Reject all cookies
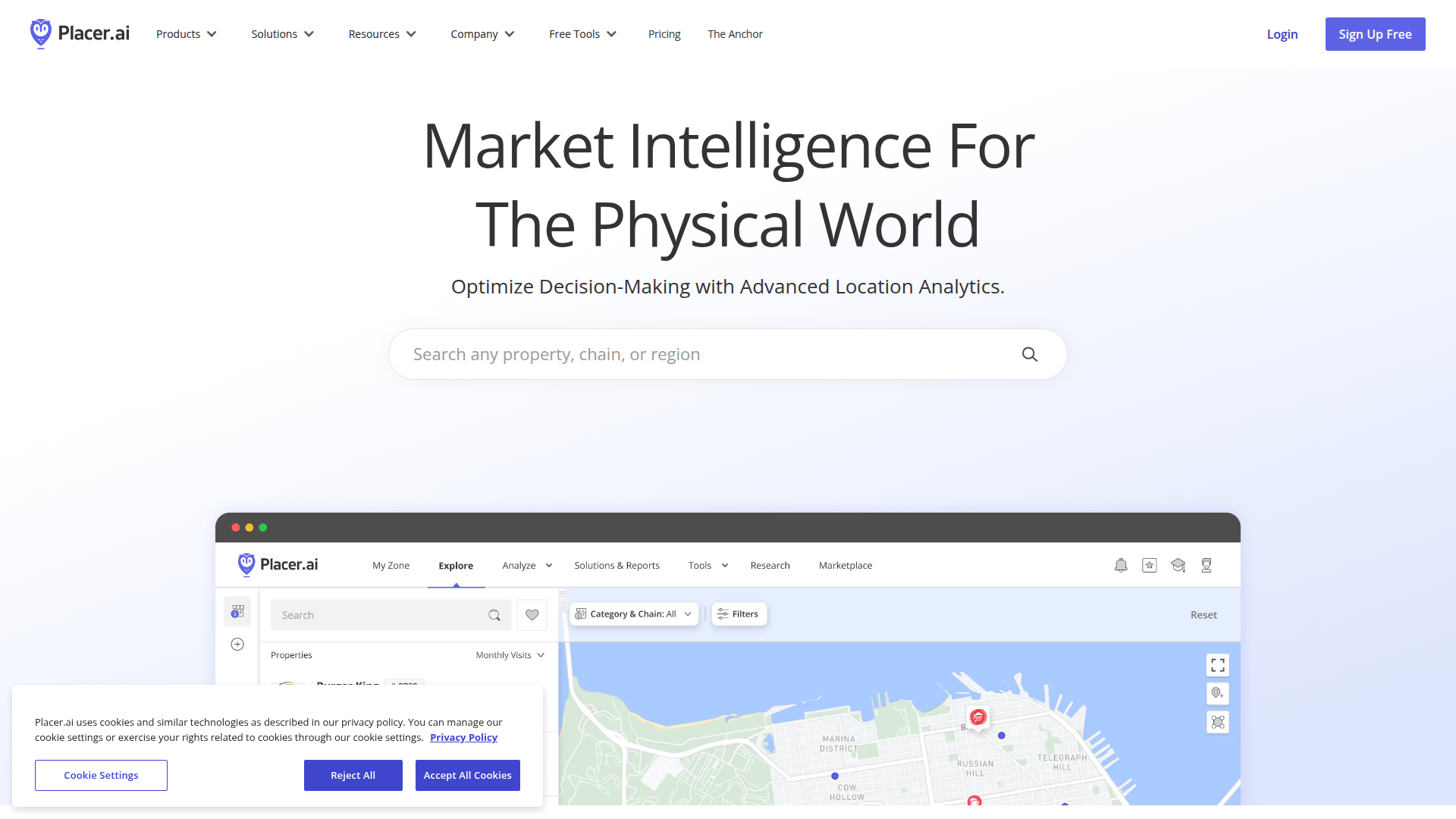 pos(353,775)
